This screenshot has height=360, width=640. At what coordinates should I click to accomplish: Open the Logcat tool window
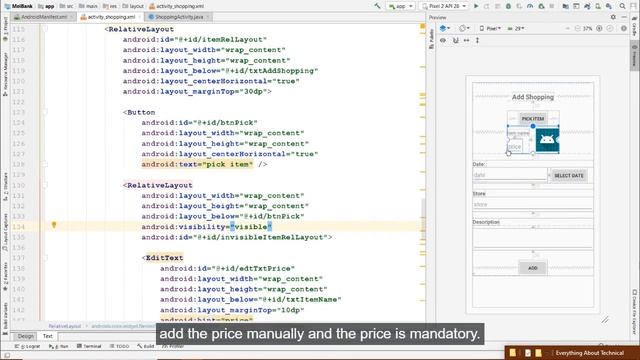coord(28,346)
